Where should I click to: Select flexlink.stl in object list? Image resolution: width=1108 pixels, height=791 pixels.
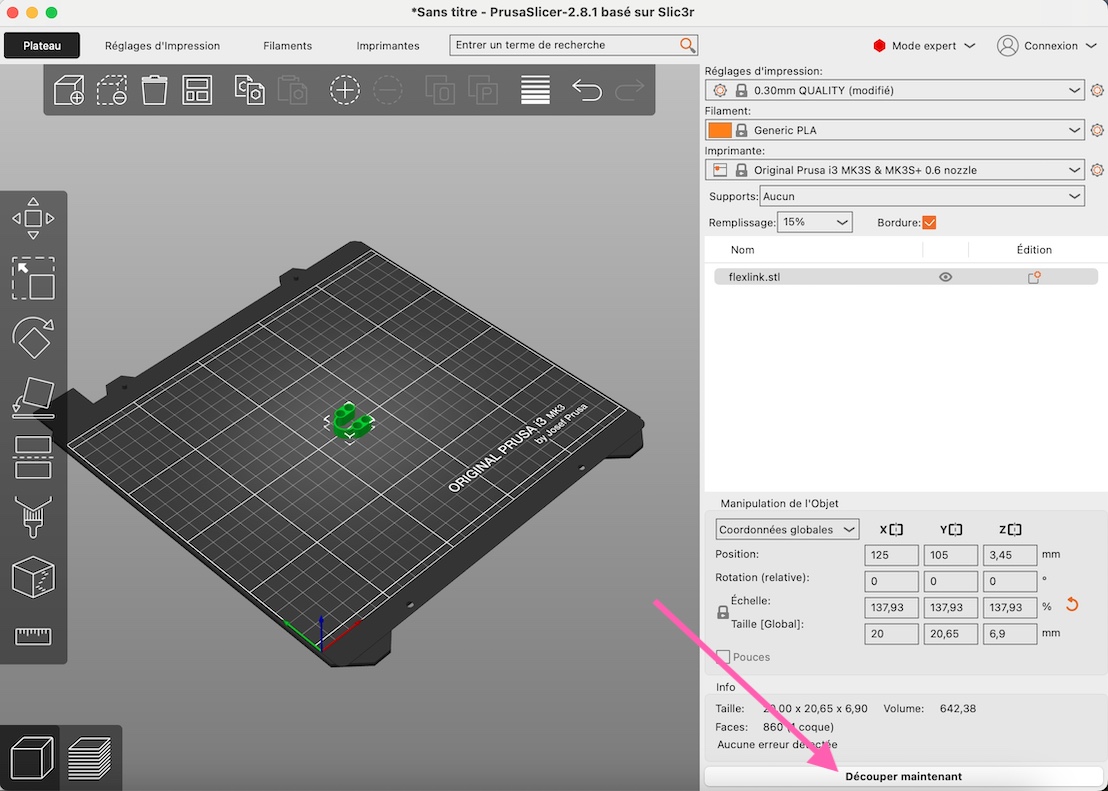(x=905, y=277)
